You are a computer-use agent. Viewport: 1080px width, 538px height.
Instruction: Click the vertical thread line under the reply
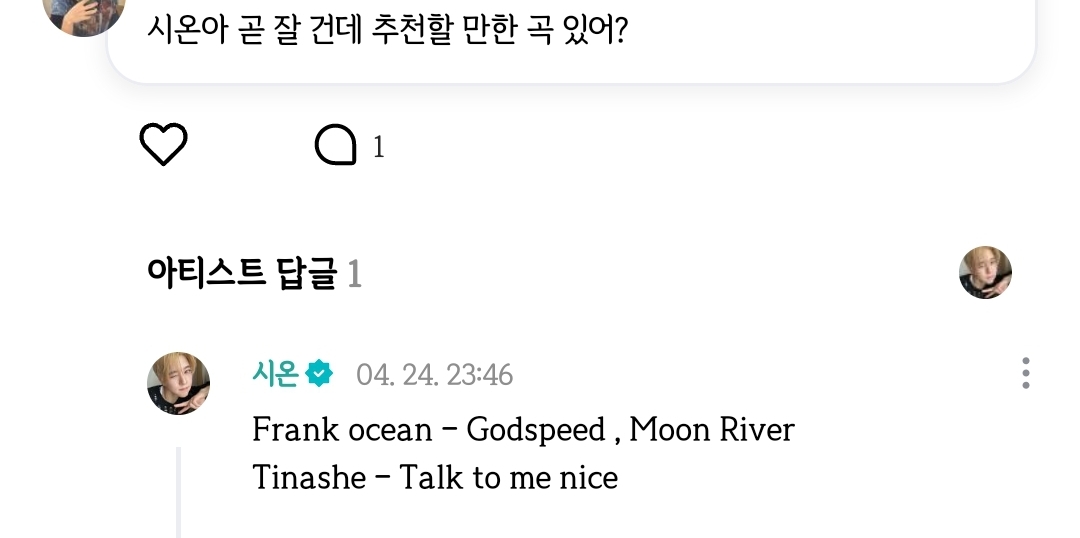click(x=178, y=492)
